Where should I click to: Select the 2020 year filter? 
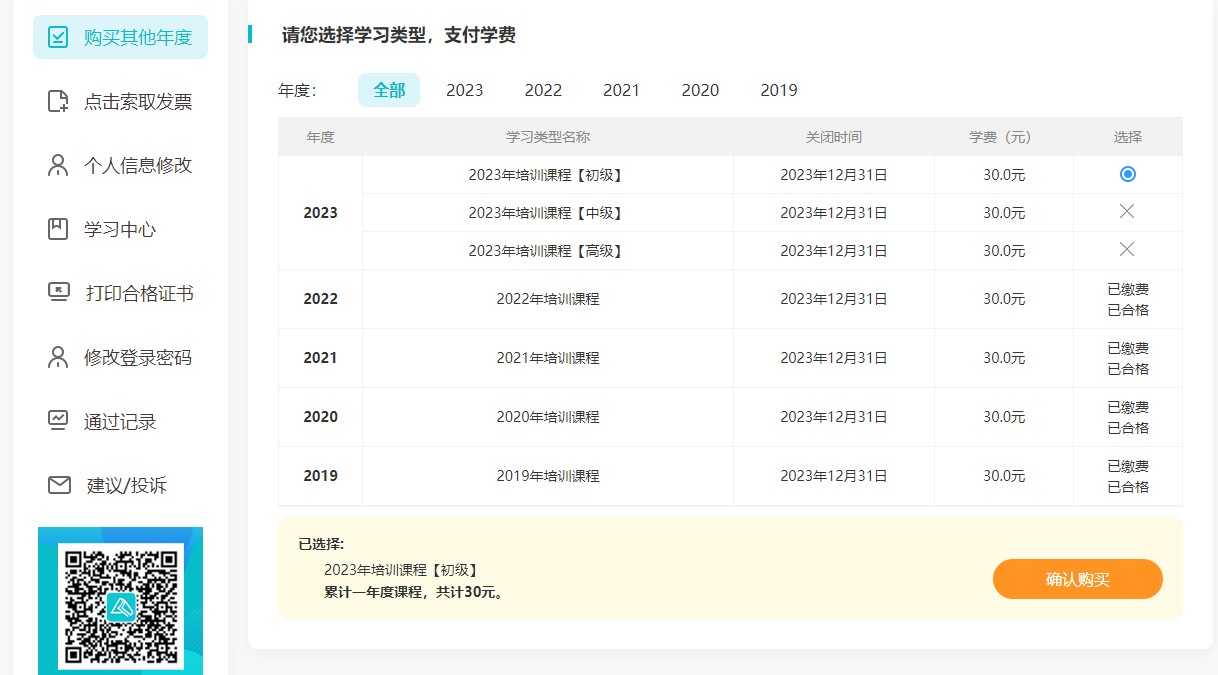(700, 90)
